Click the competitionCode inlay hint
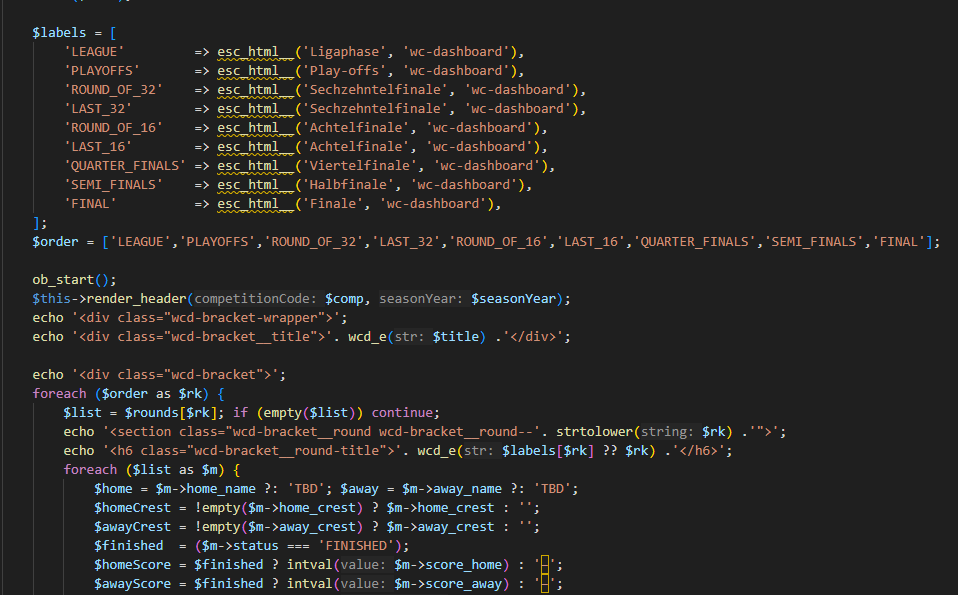Screen dimensions: 958x595 [x=260, y=298]
